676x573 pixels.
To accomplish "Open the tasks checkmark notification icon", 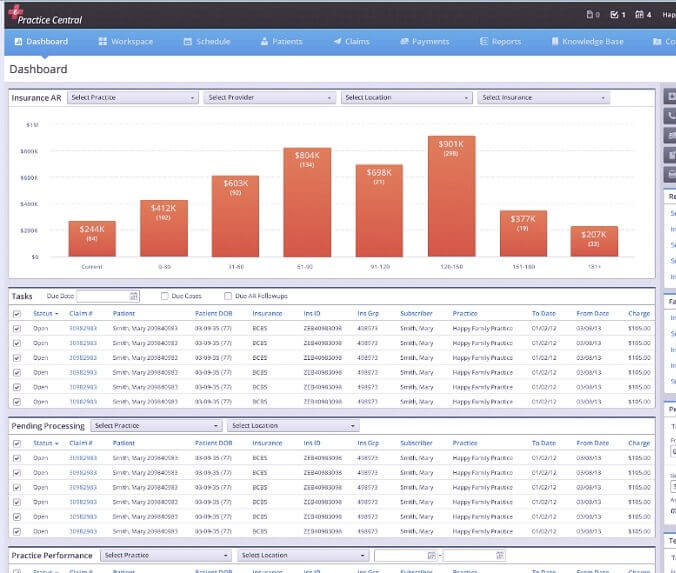I will (615, 15).
